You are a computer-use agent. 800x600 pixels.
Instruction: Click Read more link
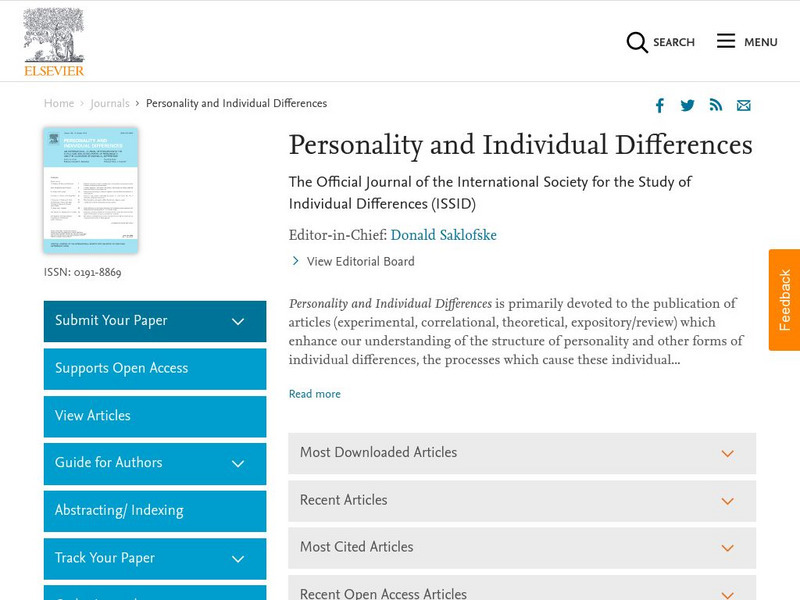click(x=314, y=394)
